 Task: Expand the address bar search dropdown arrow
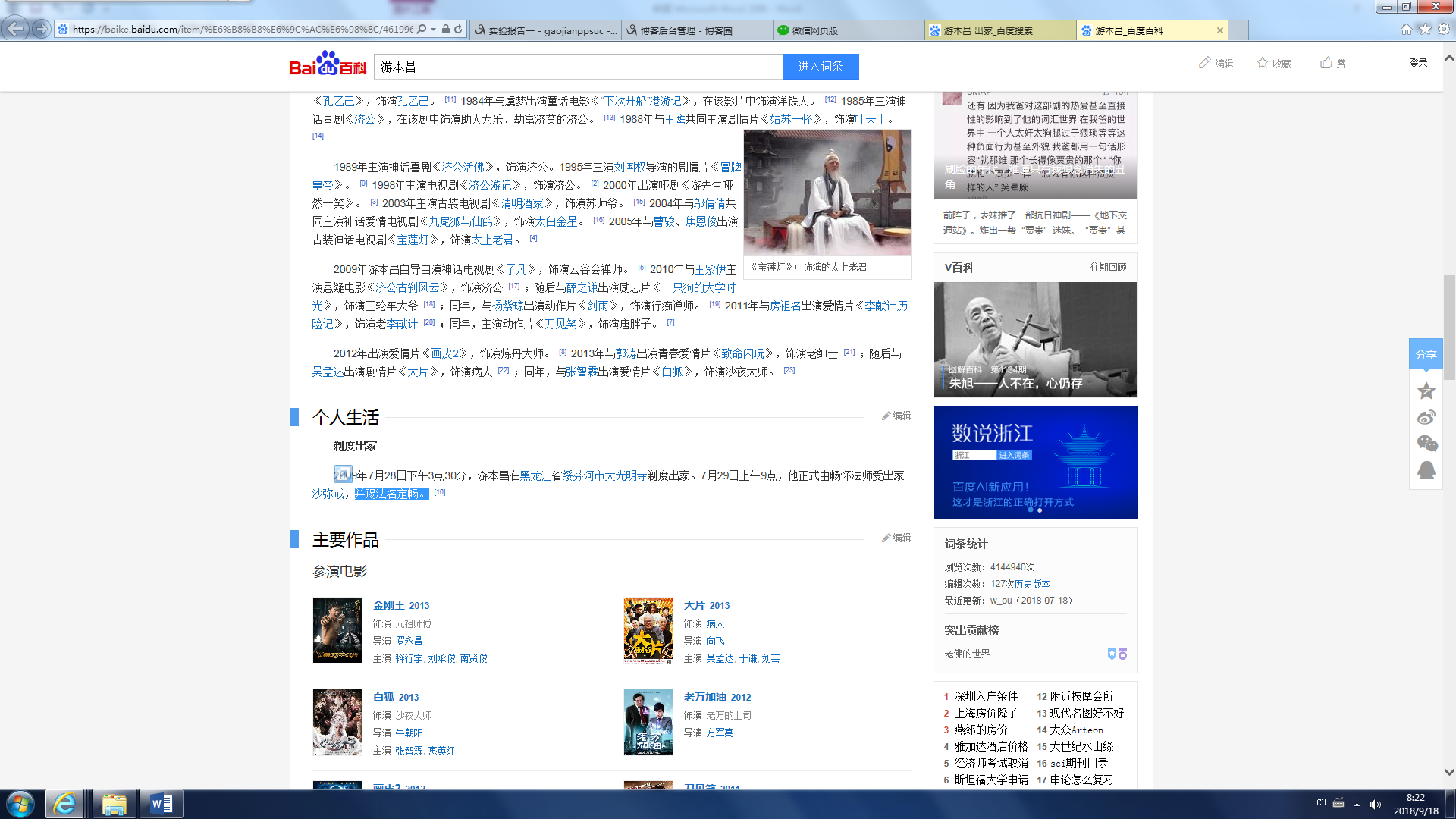point(433,30)
